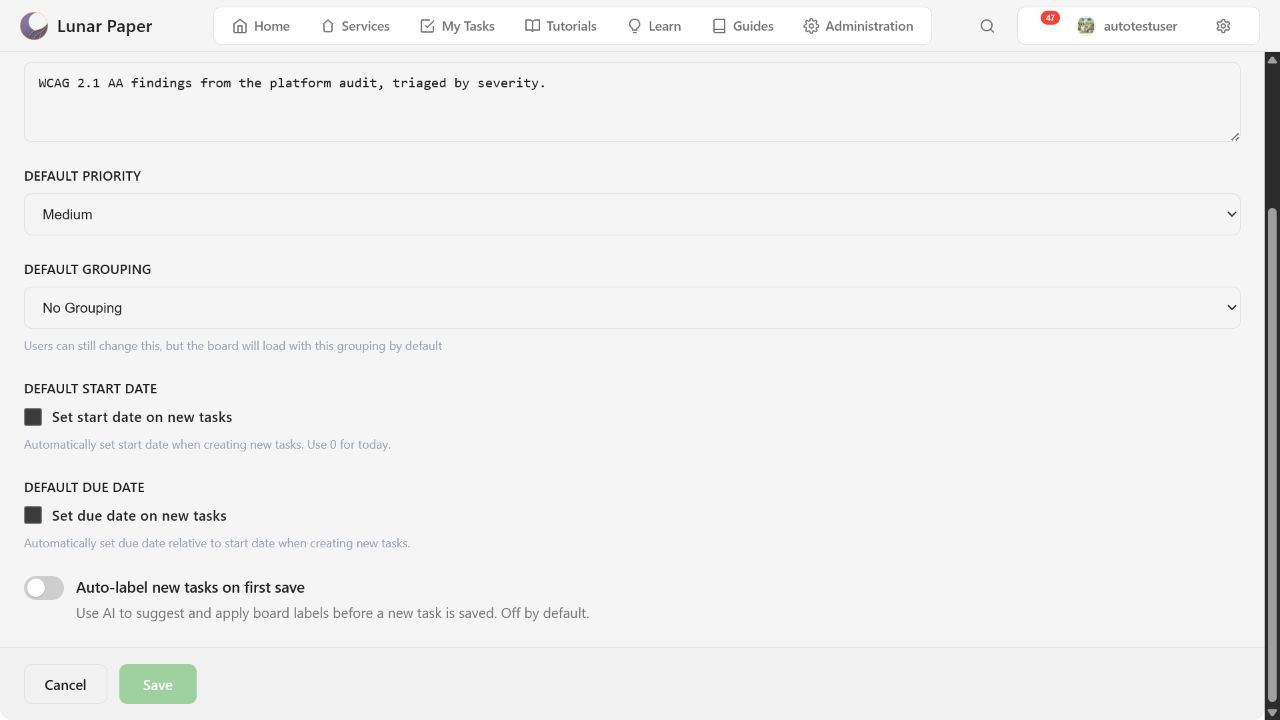Image resolution: width=1280 pixels, height=720 pixels.
Task: Click into the WCAG description text area
Action: point(632,101)
